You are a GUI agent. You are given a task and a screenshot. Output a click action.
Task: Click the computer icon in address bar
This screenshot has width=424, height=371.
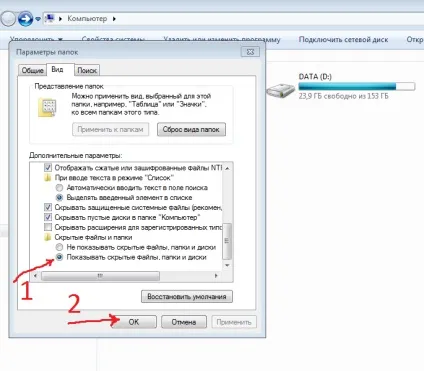coord(49,19)
